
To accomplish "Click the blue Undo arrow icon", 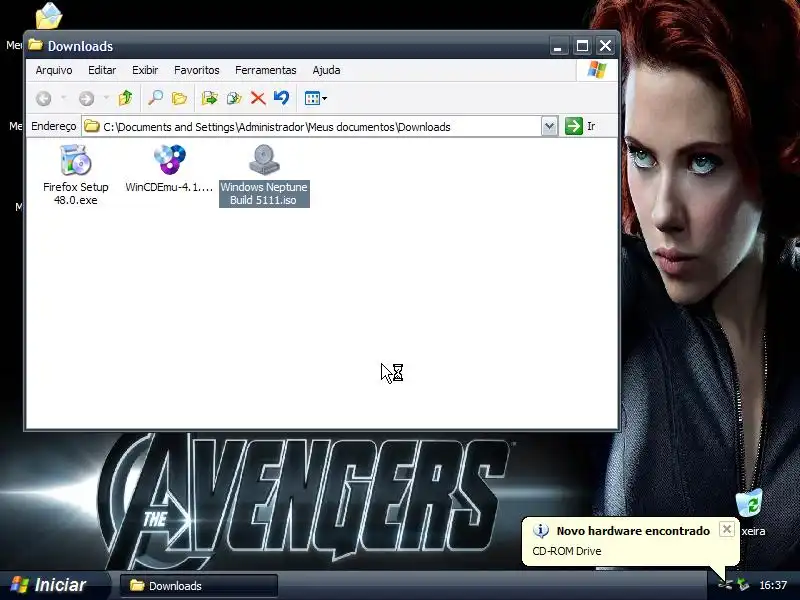I will pyautogui.click(x=281, y=97).
